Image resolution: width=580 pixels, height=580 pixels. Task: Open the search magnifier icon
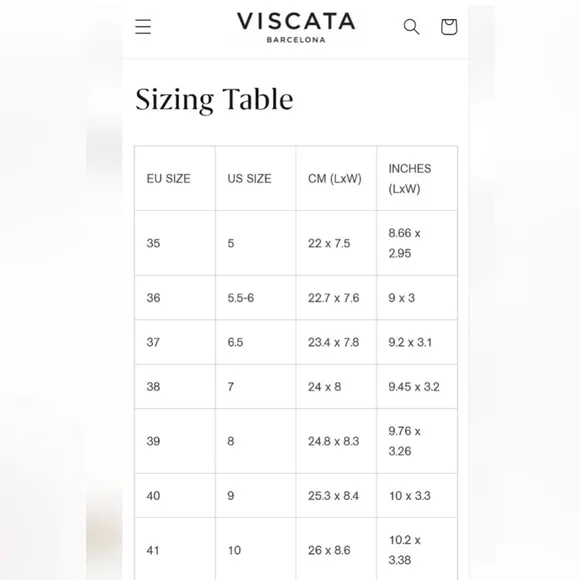pos(411,27)
